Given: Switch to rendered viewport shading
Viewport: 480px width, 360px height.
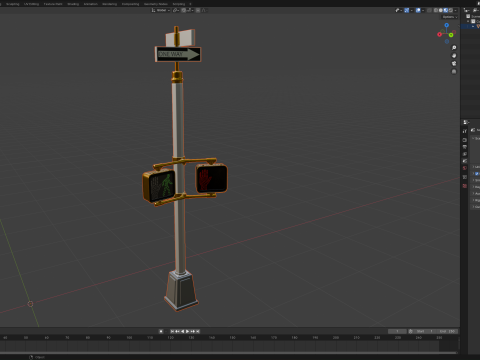Looking at the screenshot, I should coord(451,10).
